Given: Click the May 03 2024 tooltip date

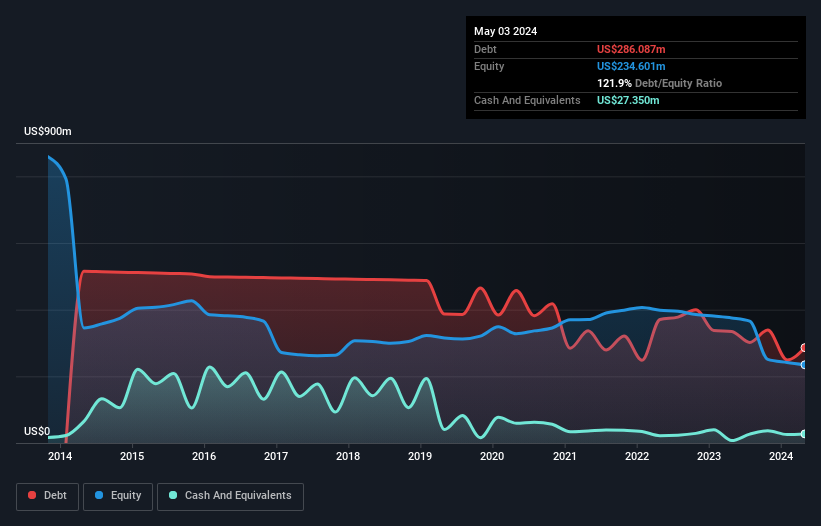Looking at the screenshot, I should [x=505, y=31].
